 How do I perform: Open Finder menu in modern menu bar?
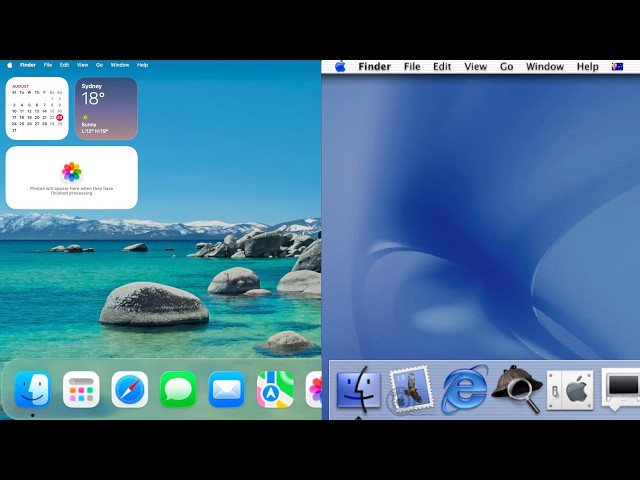(x=28, y=65)
